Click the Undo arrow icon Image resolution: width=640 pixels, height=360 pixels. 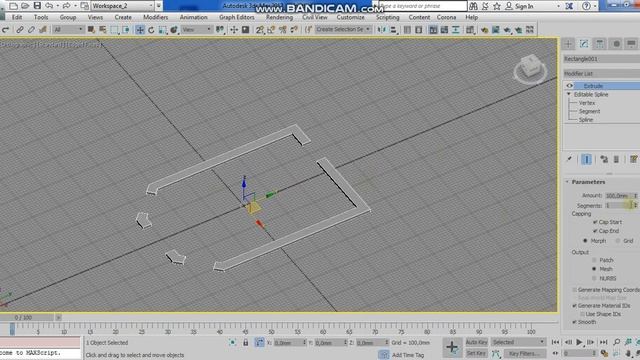[49, 6]
